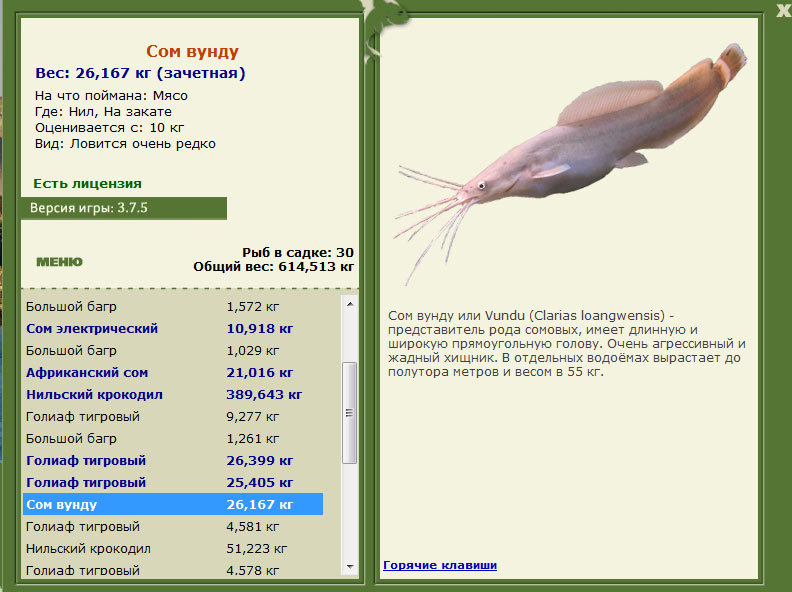
Task: Select Голиаф тигровый 9,277 кг row
Action: 173,416
